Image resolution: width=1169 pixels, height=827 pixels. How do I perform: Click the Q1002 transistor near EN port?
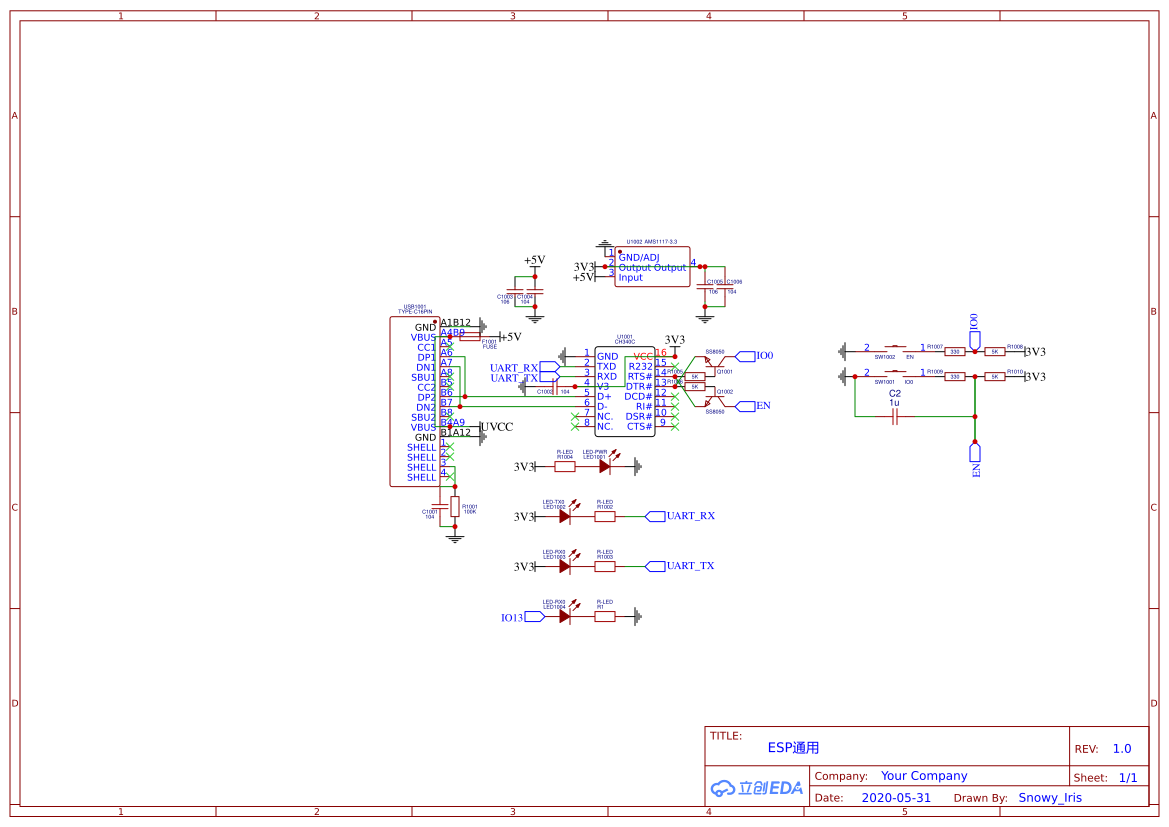point(709,400)
